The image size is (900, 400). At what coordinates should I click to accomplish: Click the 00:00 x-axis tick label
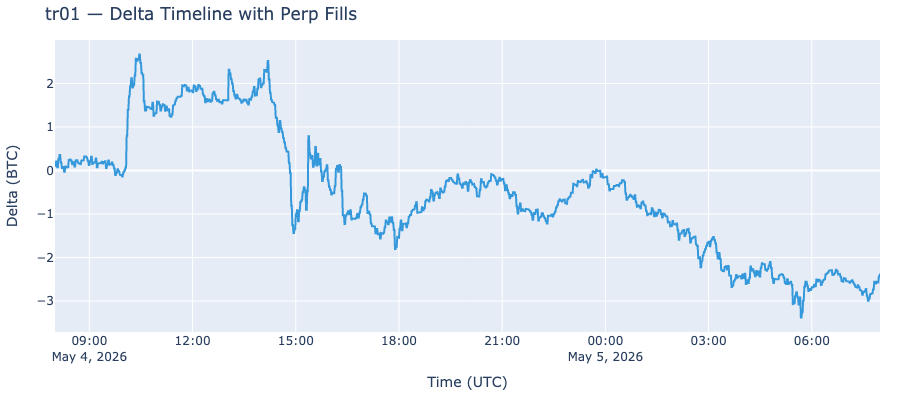[605, 341]
